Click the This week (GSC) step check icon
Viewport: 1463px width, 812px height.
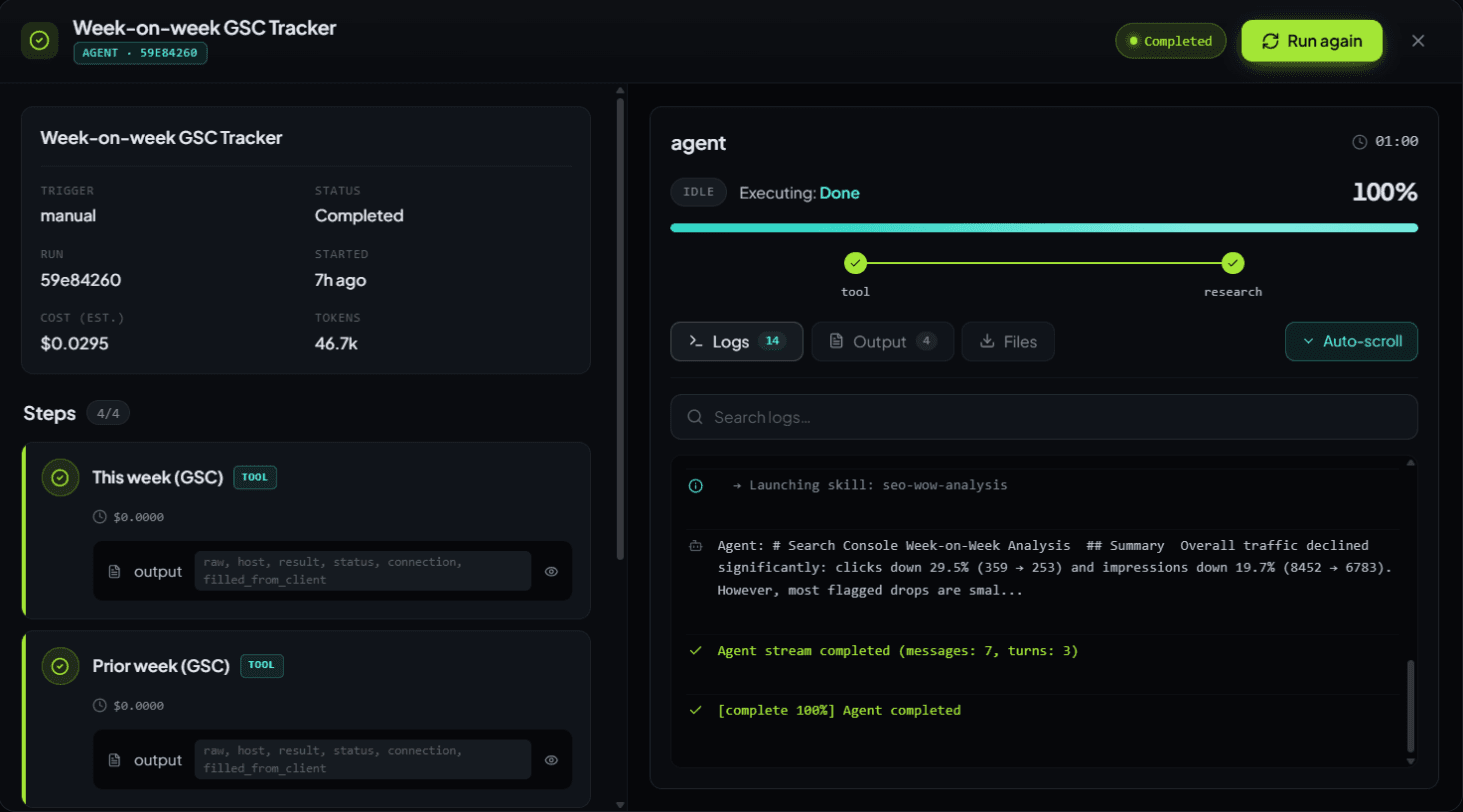(60, 478)
